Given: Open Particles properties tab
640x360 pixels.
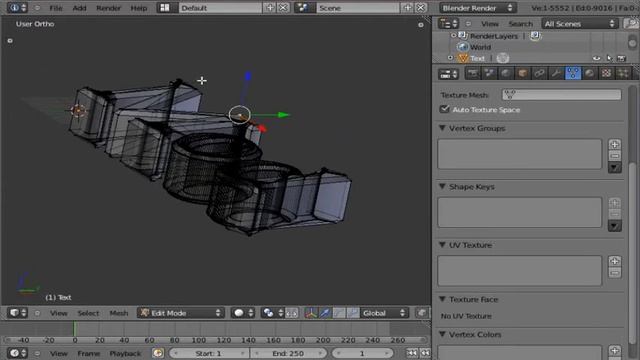Looking at the screenshot, I should click(623, 73).
